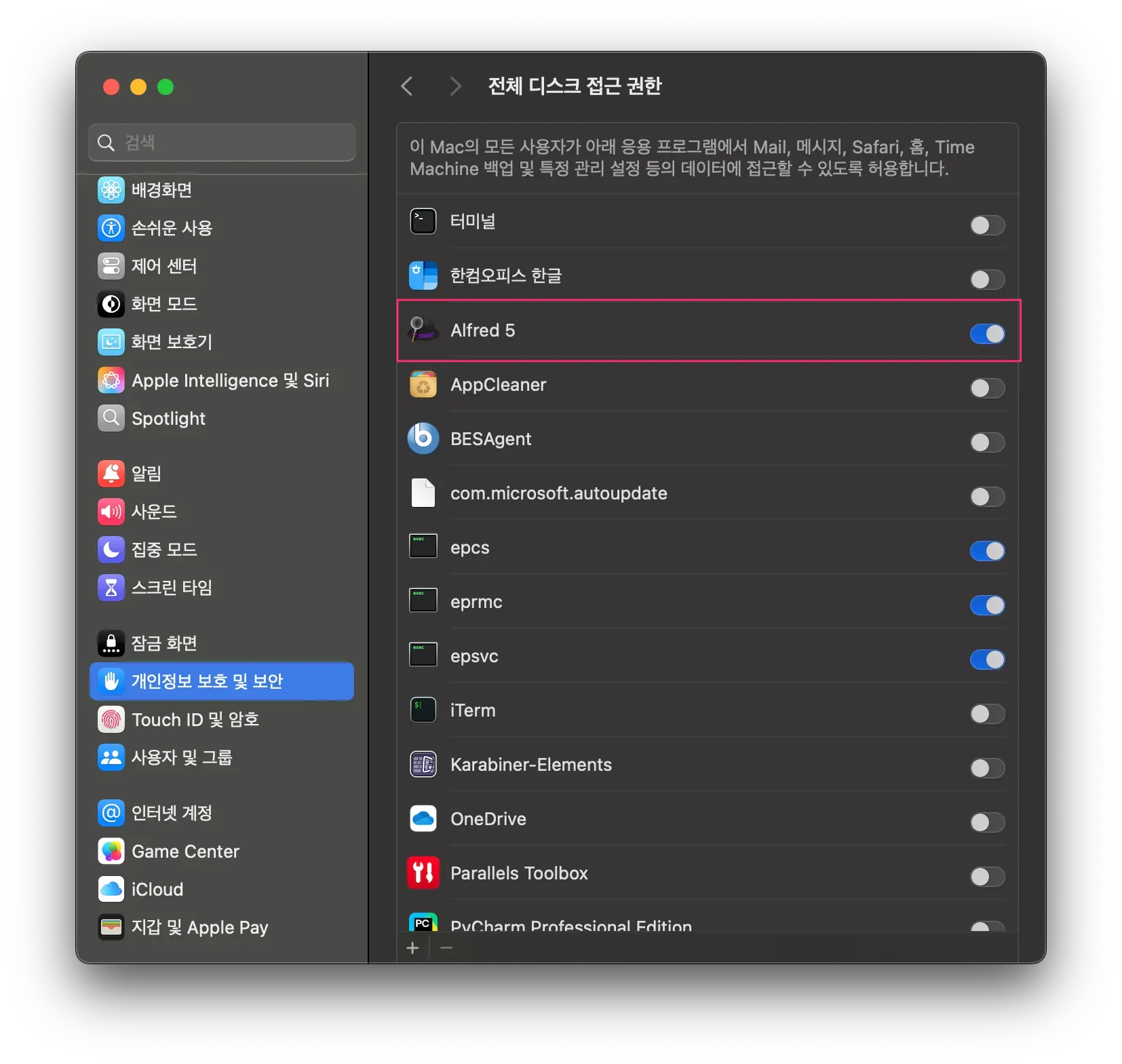
Task: Go back using the left chevron
Action: pos(407,86)
